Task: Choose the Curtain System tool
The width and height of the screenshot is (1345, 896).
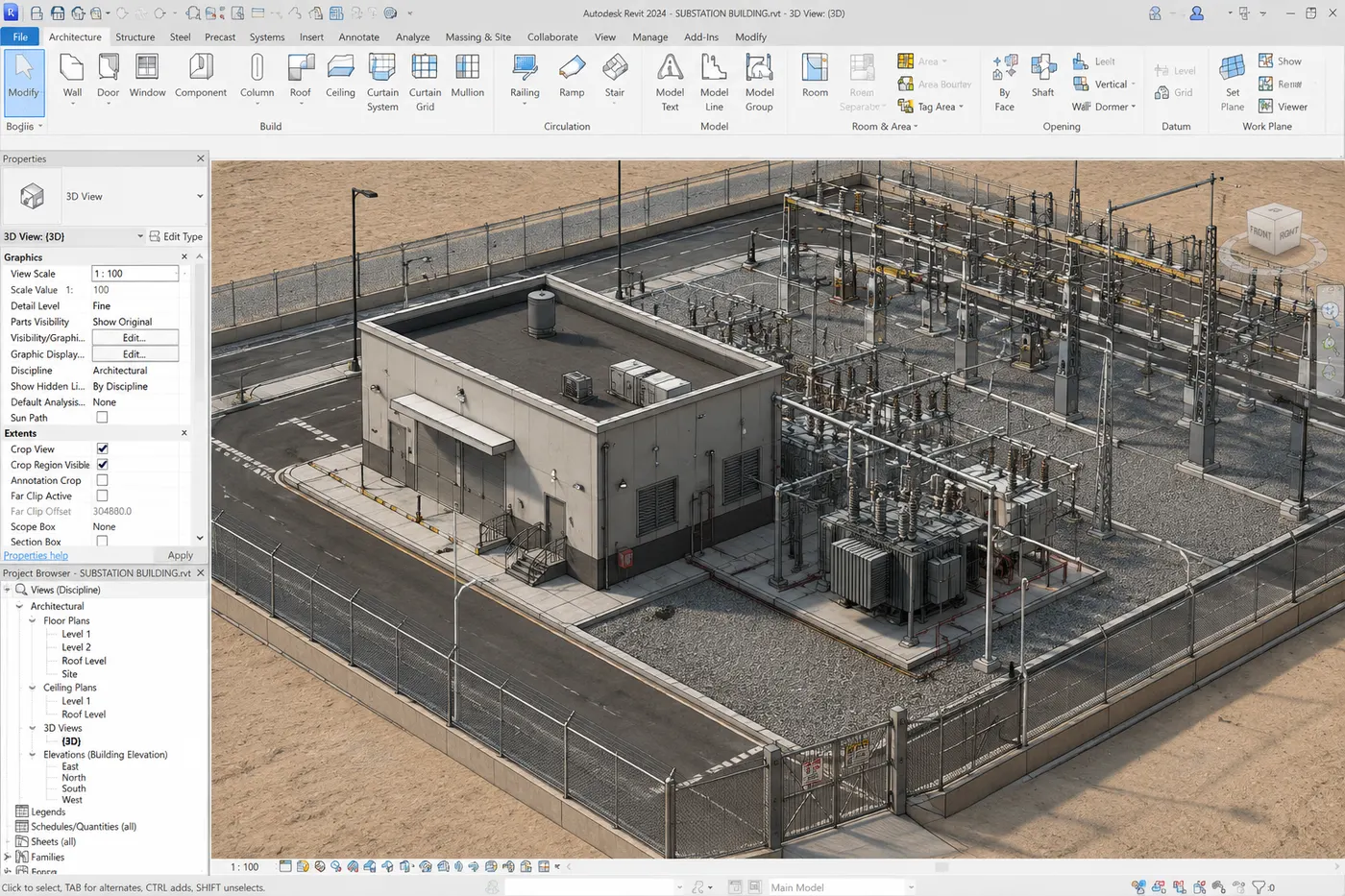Action: pyautogui.click(x=382, y=84)
